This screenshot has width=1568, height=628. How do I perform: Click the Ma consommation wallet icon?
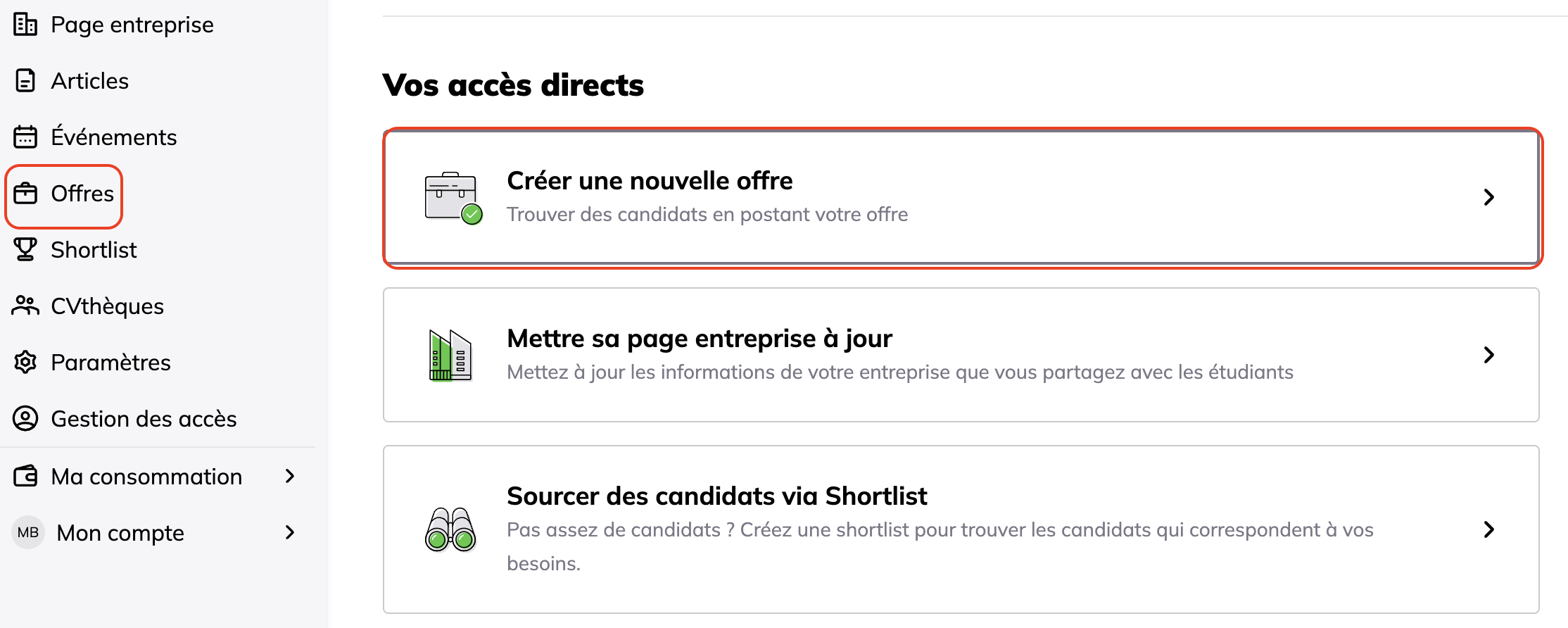coord(25,476)
